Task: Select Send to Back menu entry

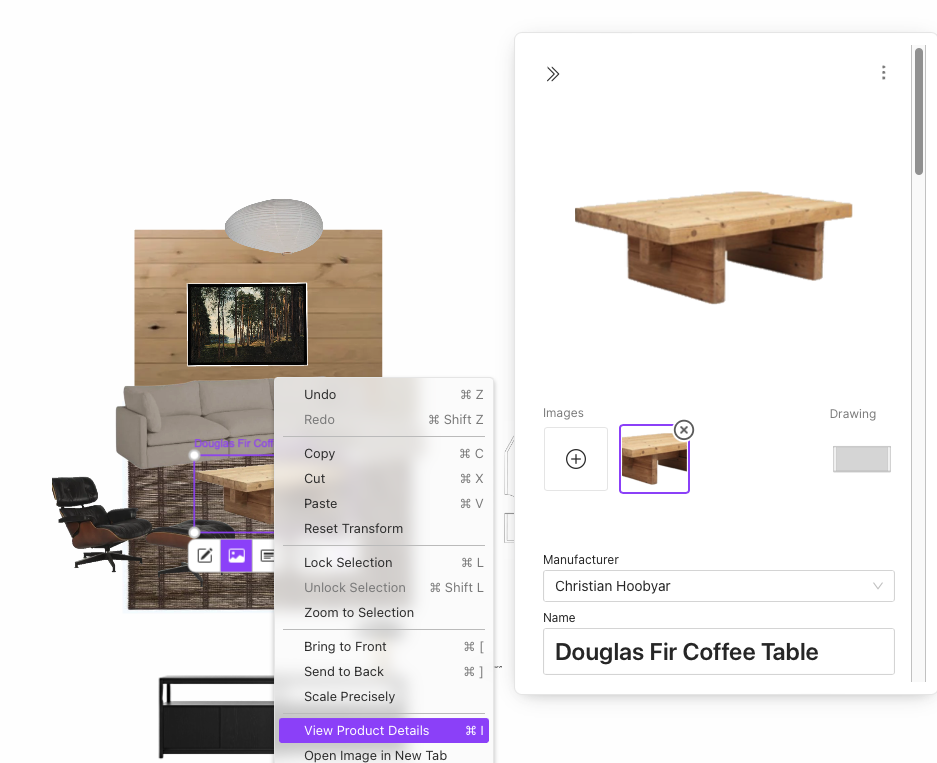Action: click(344, 671)
